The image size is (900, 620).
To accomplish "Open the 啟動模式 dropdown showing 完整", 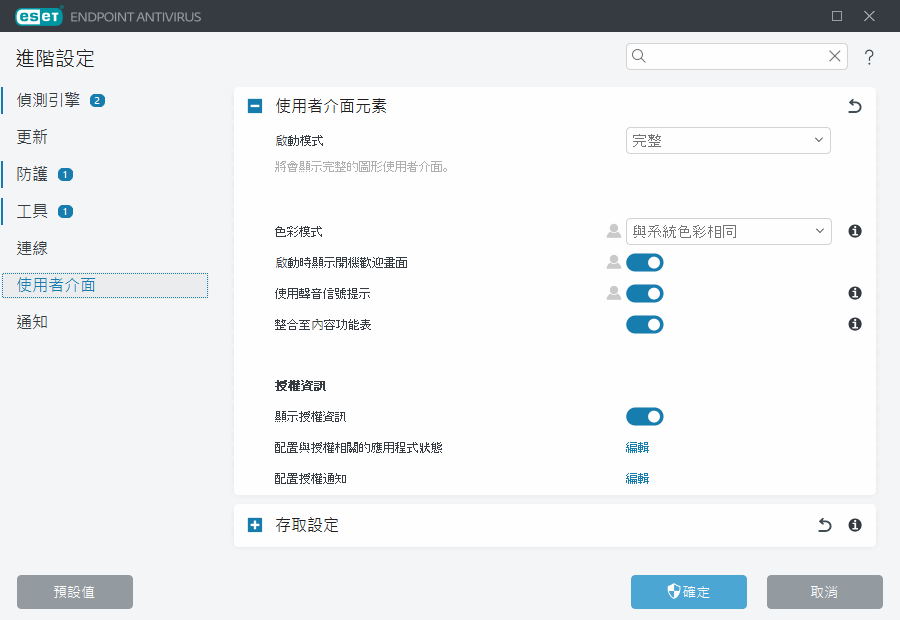I will click(x=727, y=141).
